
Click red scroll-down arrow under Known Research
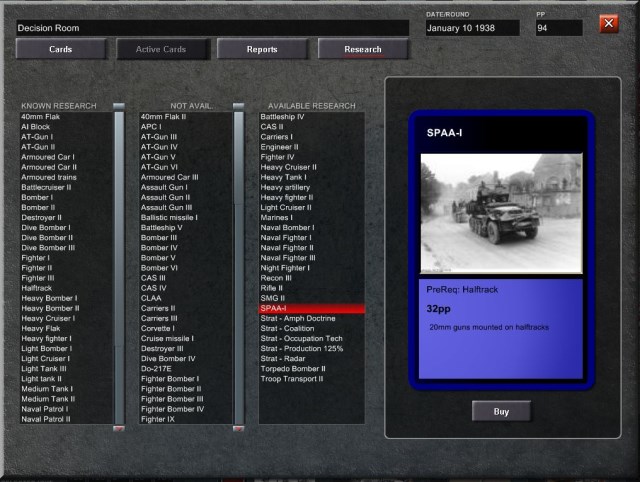pyautogui.click(x=119, y=428)
